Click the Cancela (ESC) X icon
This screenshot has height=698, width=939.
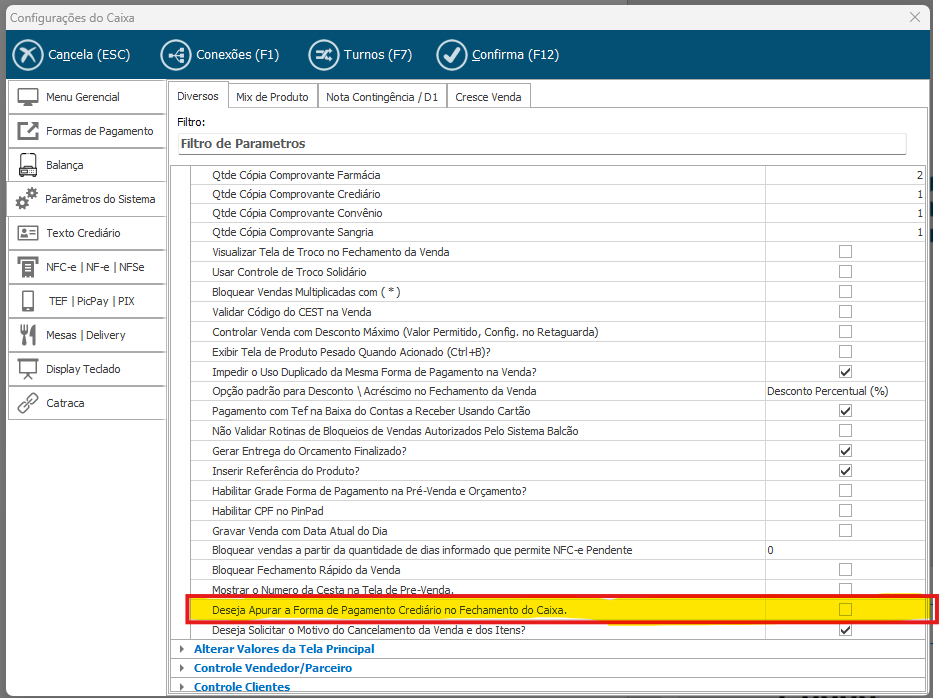tap(30, 54)
